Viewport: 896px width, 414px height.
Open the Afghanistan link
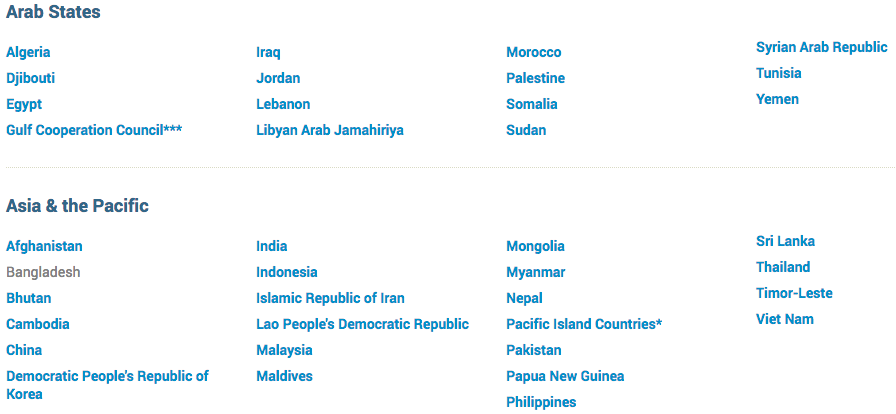44,246
